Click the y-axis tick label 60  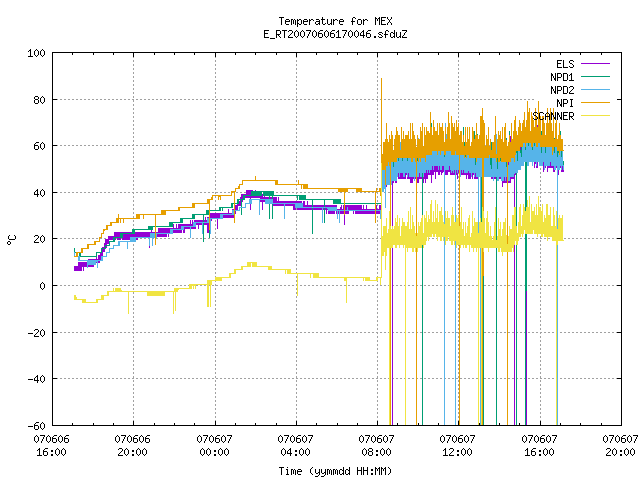(x=39, y=146)
